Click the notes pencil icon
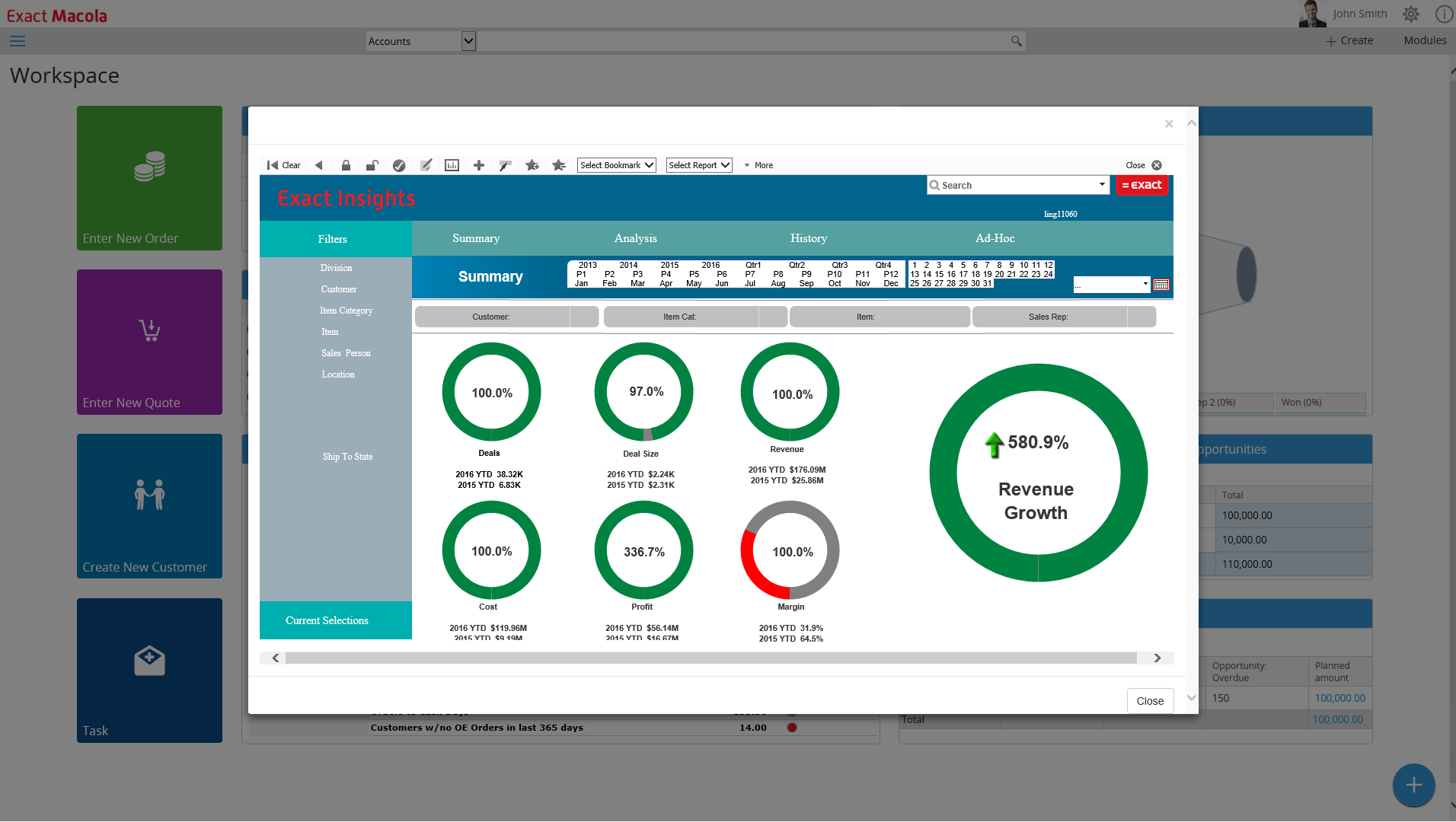 click(426, 165)
